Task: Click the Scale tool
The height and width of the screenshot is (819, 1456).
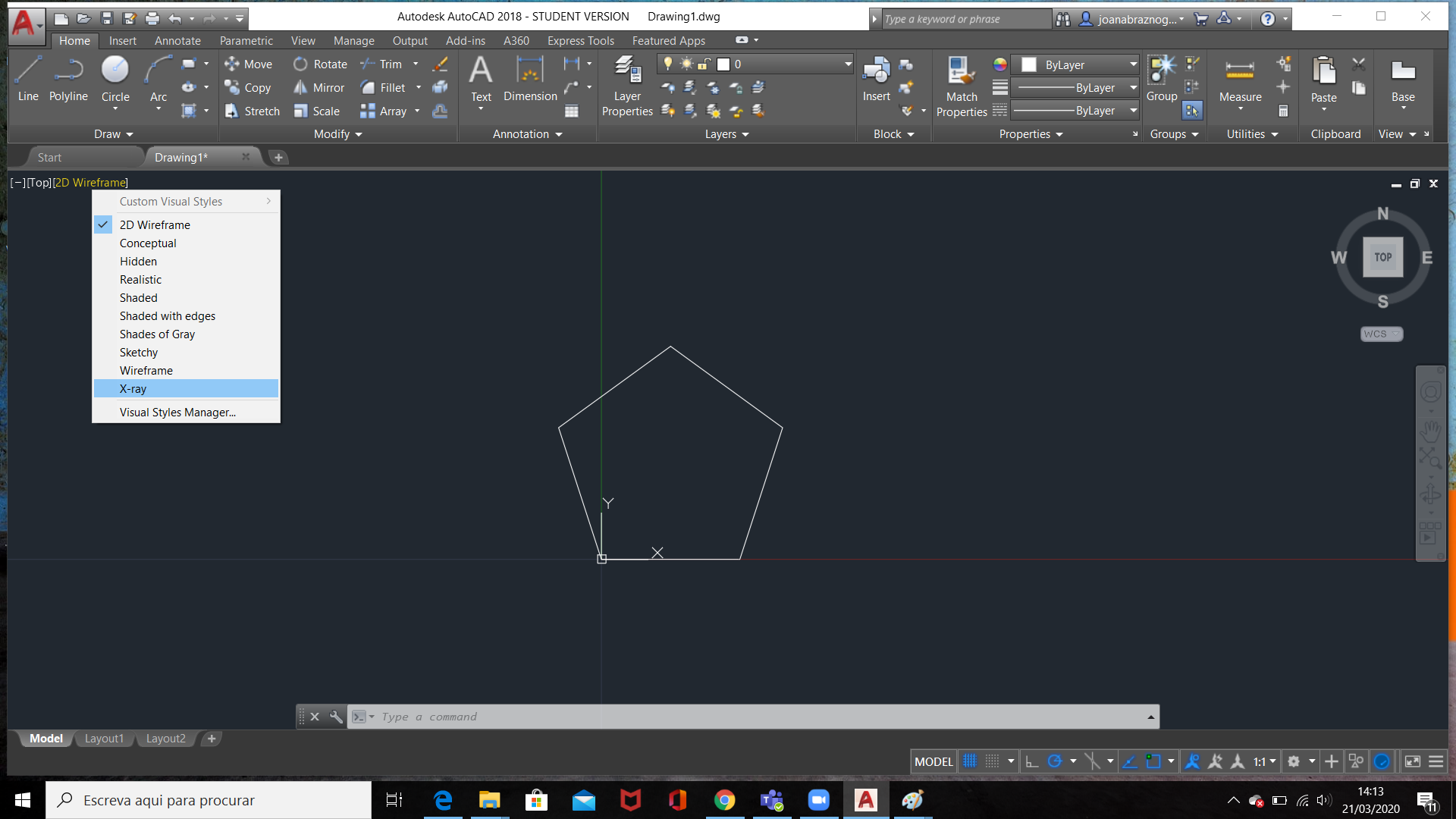Action: pyautogui.click(x=316, y=111)
